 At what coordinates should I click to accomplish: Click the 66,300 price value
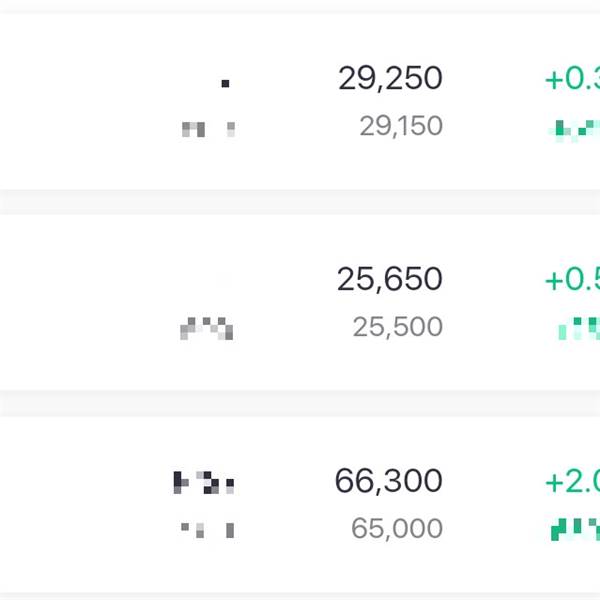[x=388, y=481]
